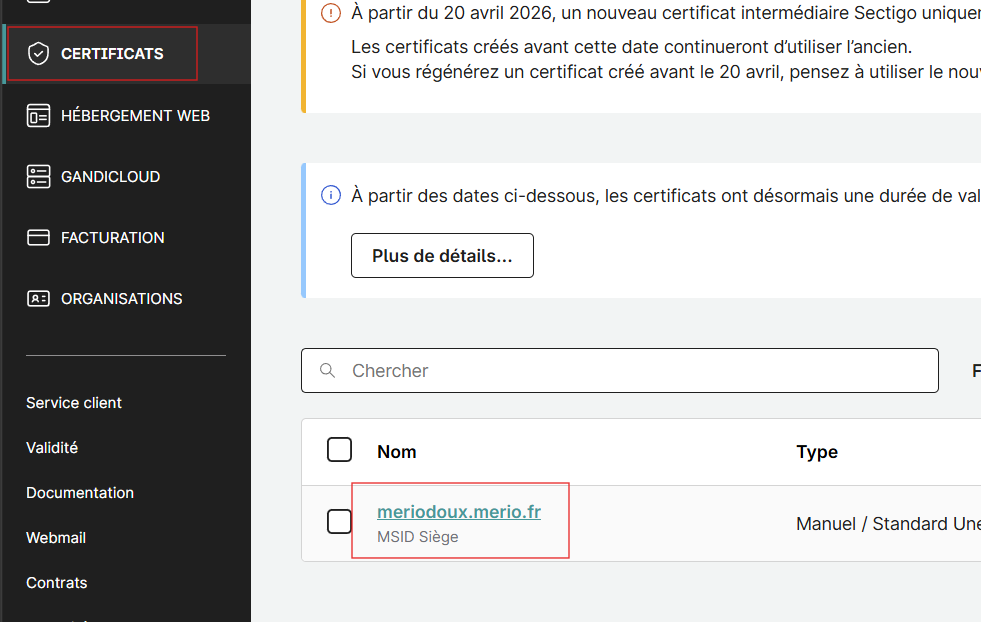Screen dimensions: 981x622
Task: Open Service client from the sidebar
Action: tap(74, 403)
